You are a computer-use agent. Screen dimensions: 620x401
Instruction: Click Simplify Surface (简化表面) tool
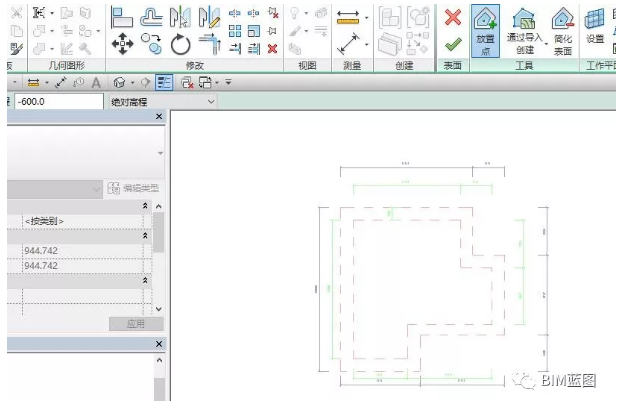coord(563,32)
